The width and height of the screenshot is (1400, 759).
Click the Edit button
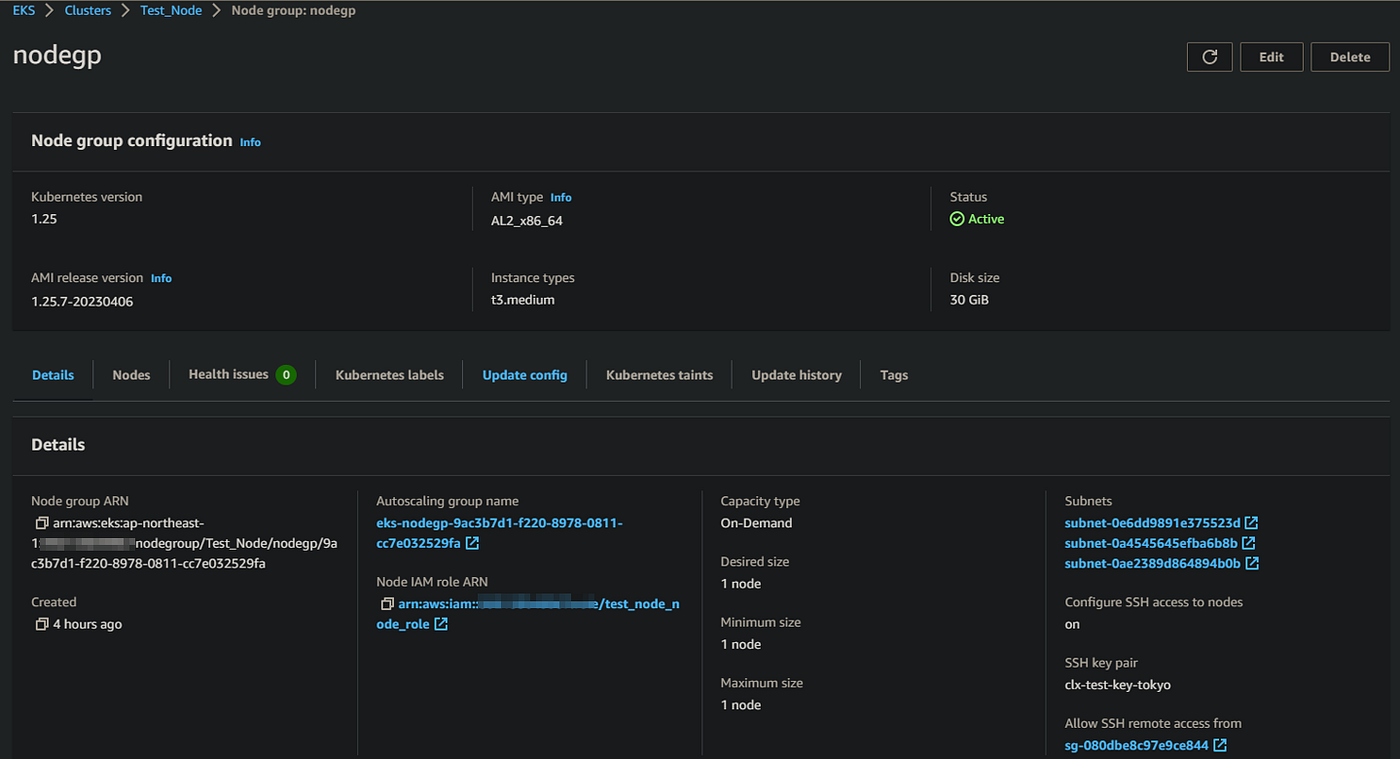pos(1271,57)
